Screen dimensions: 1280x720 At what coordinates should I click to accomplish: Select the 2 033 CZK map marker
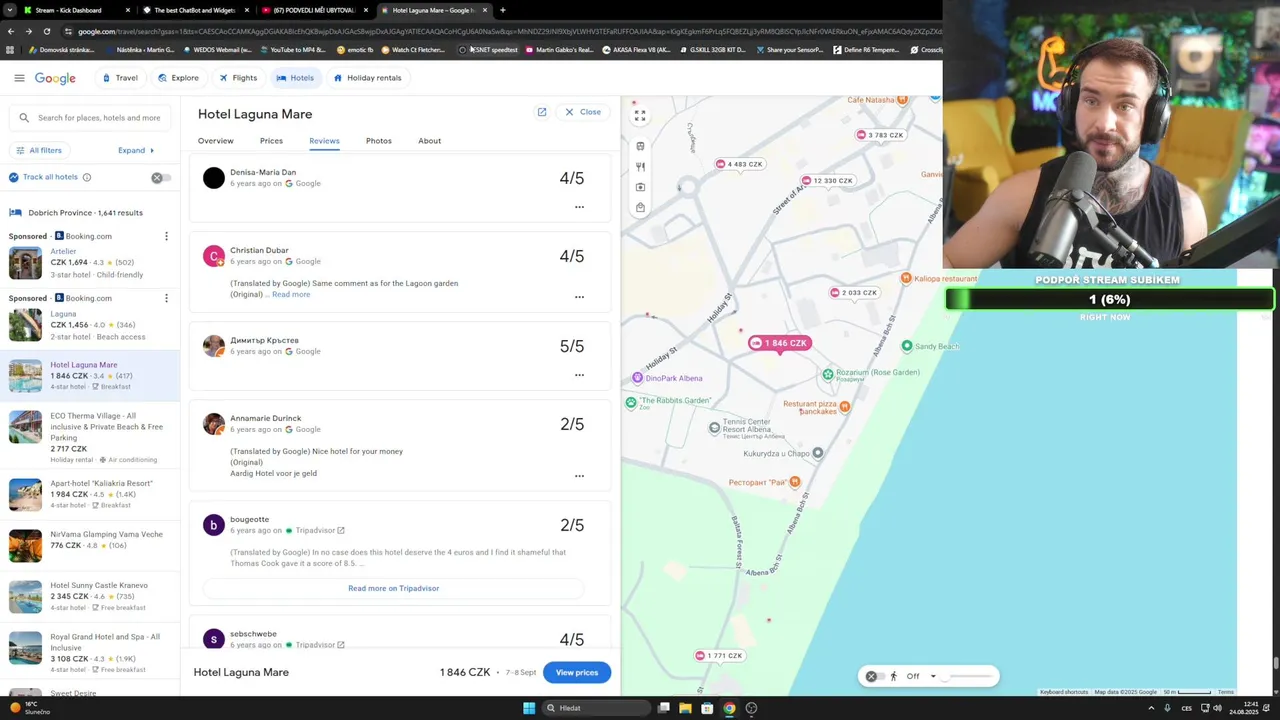coord(853,293)
